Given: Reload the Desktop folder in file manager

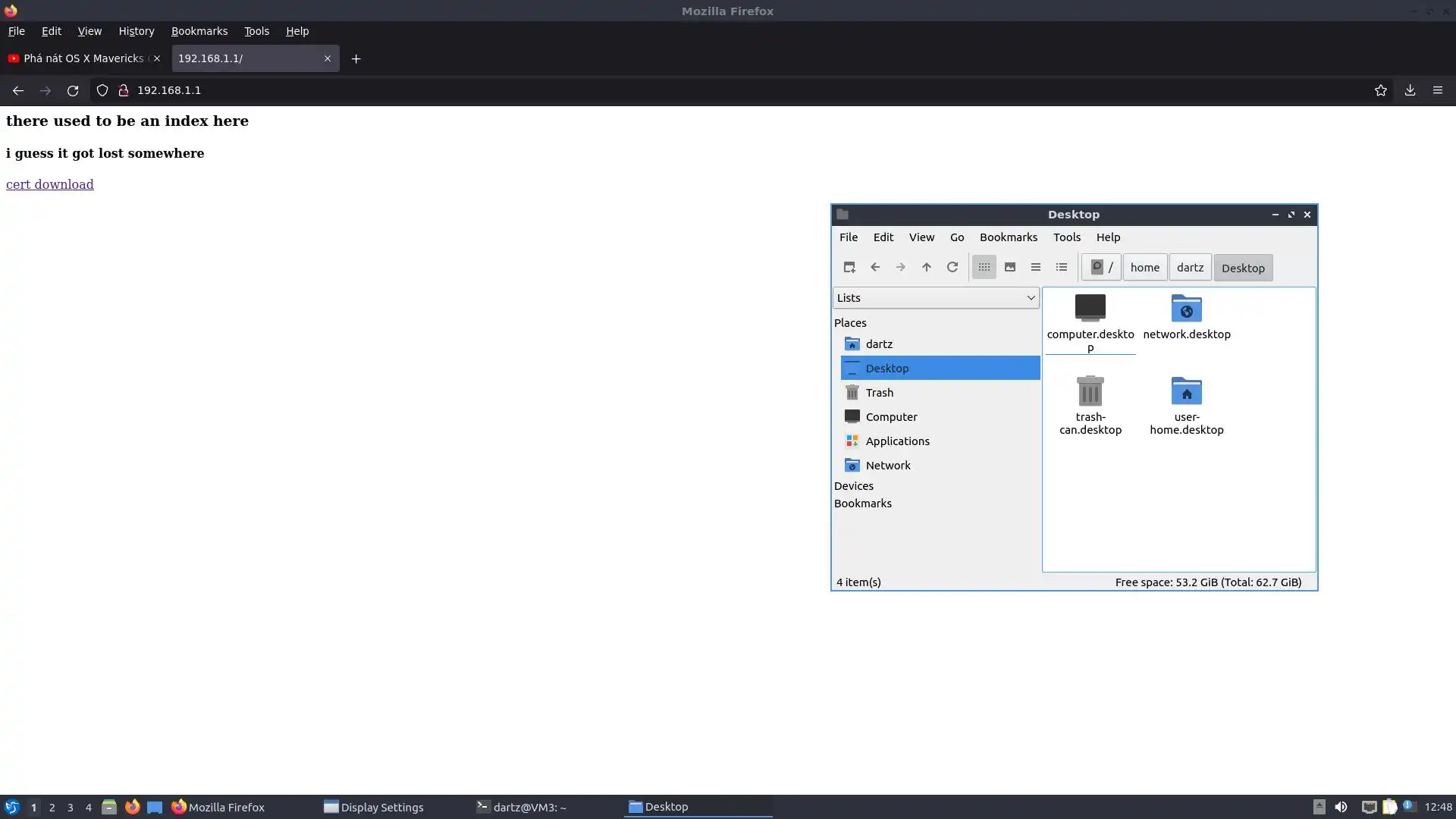Looking at the screenshot, I should click(952, 267).
